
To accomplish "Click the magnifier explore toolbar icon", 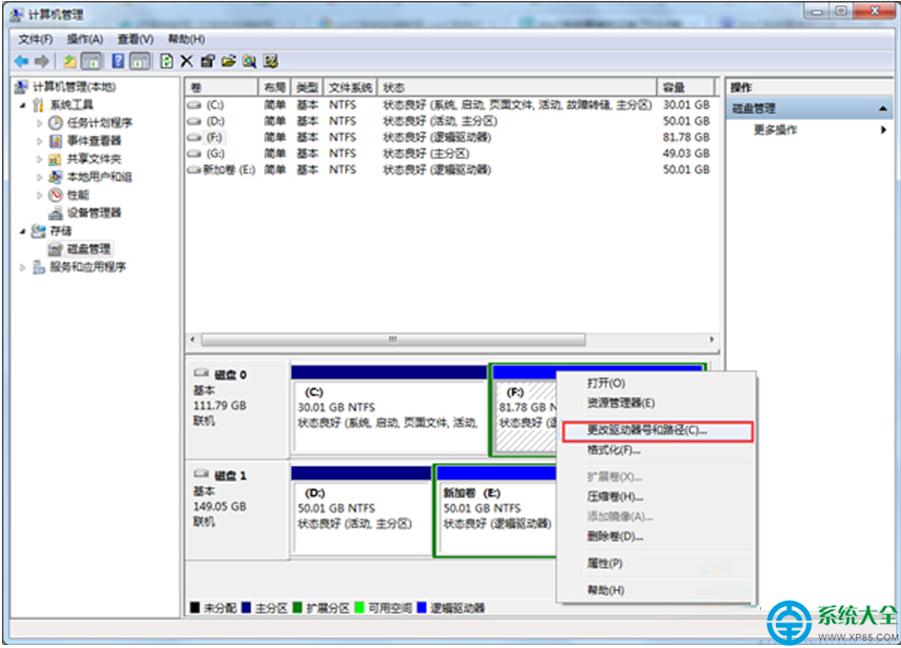I will pyautogui.click(x=249, y=61).
